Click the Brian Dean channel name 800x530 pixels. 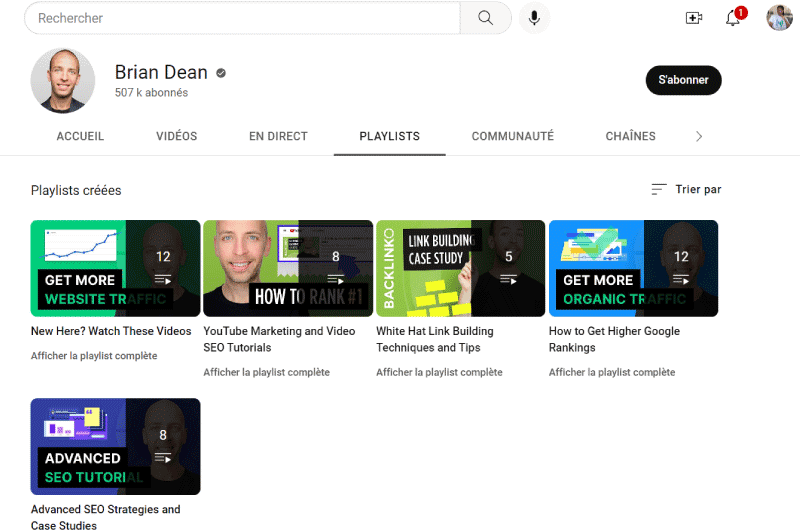tap(161, 72)
